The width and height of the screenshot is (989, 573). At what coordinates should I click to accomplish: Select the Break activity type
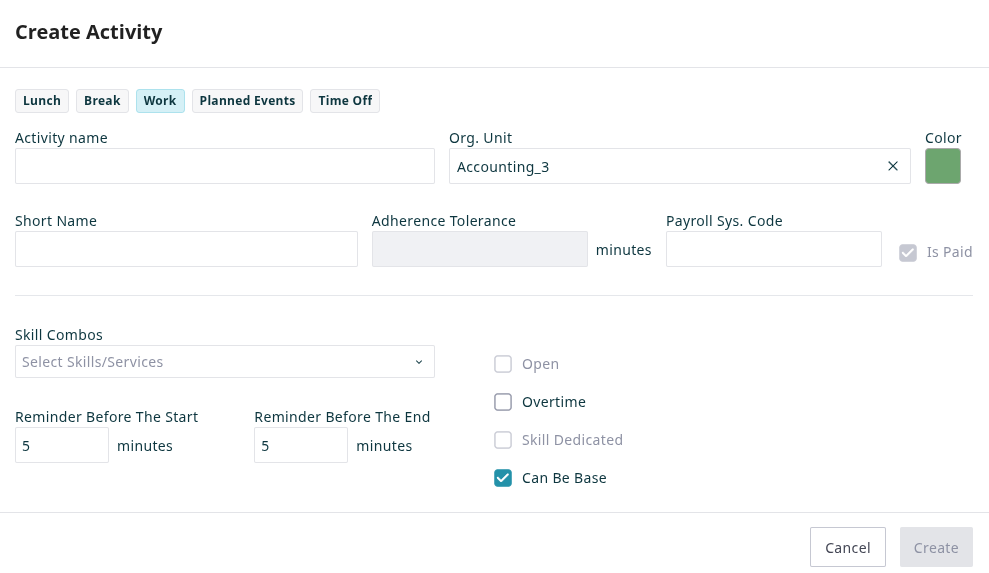pyautogui.click(x=102, y=101)
